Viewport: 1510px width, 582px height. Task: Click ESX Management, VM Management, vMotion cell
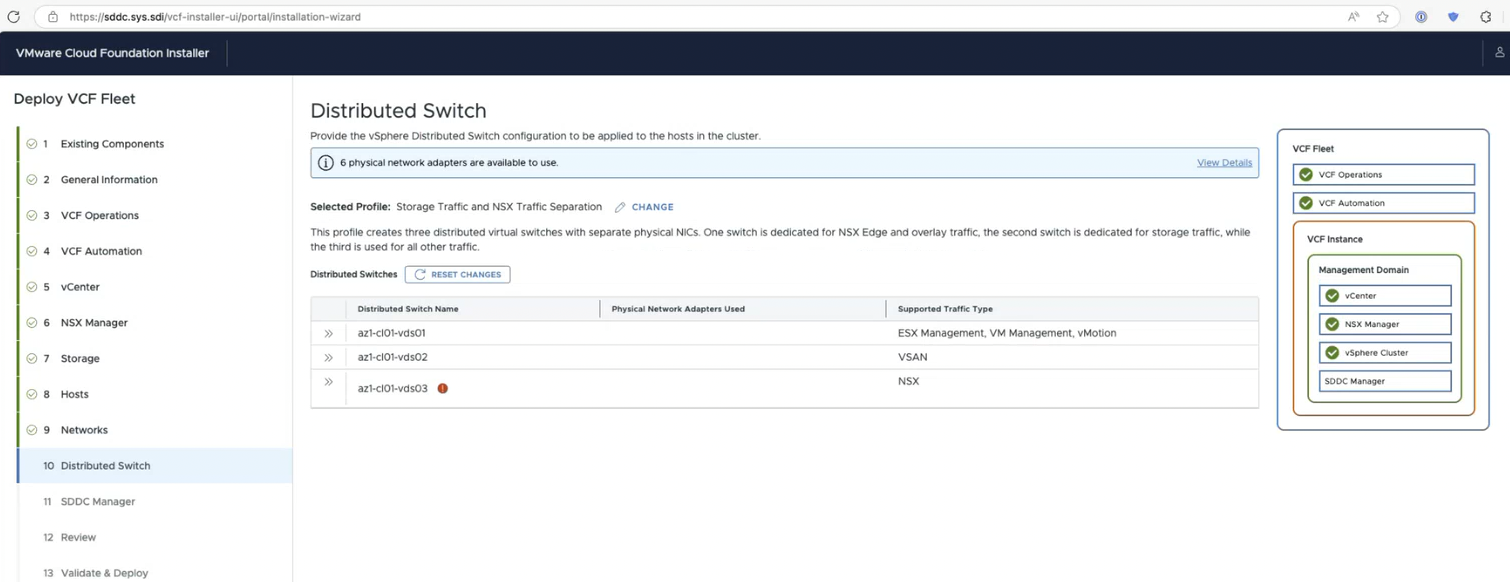[1007, 333]
